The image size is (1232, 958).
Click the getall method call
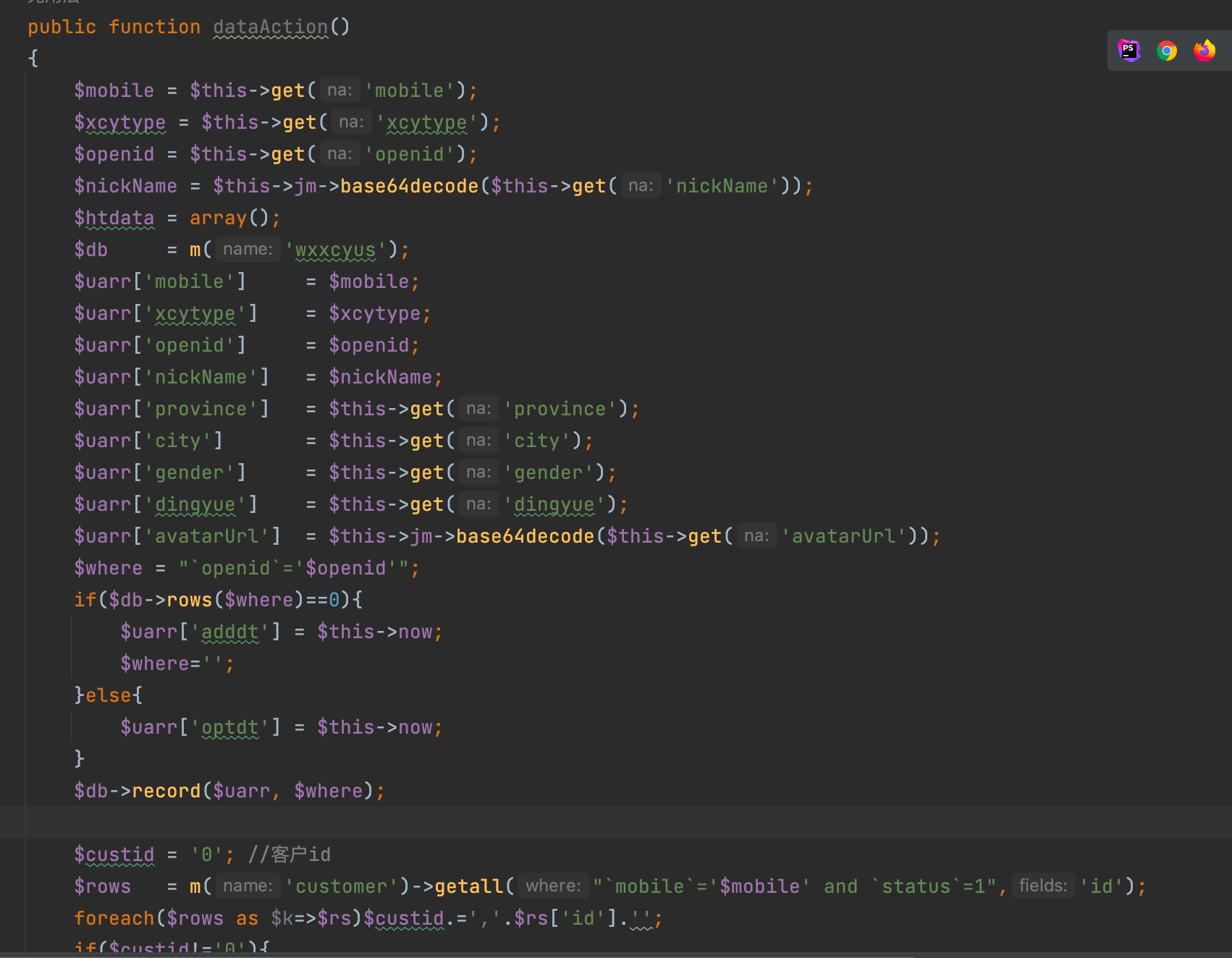(x=468, y=886)
